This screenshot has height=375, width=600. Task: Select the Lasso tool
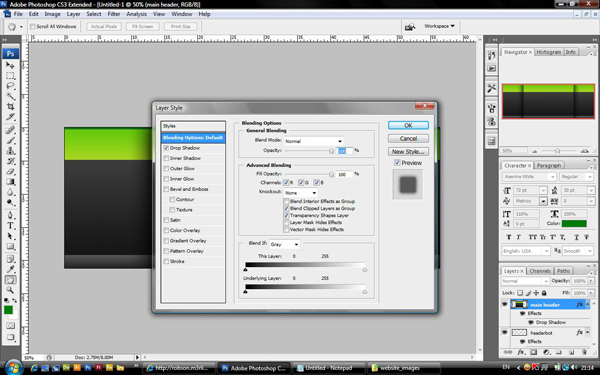click(10, 86)
